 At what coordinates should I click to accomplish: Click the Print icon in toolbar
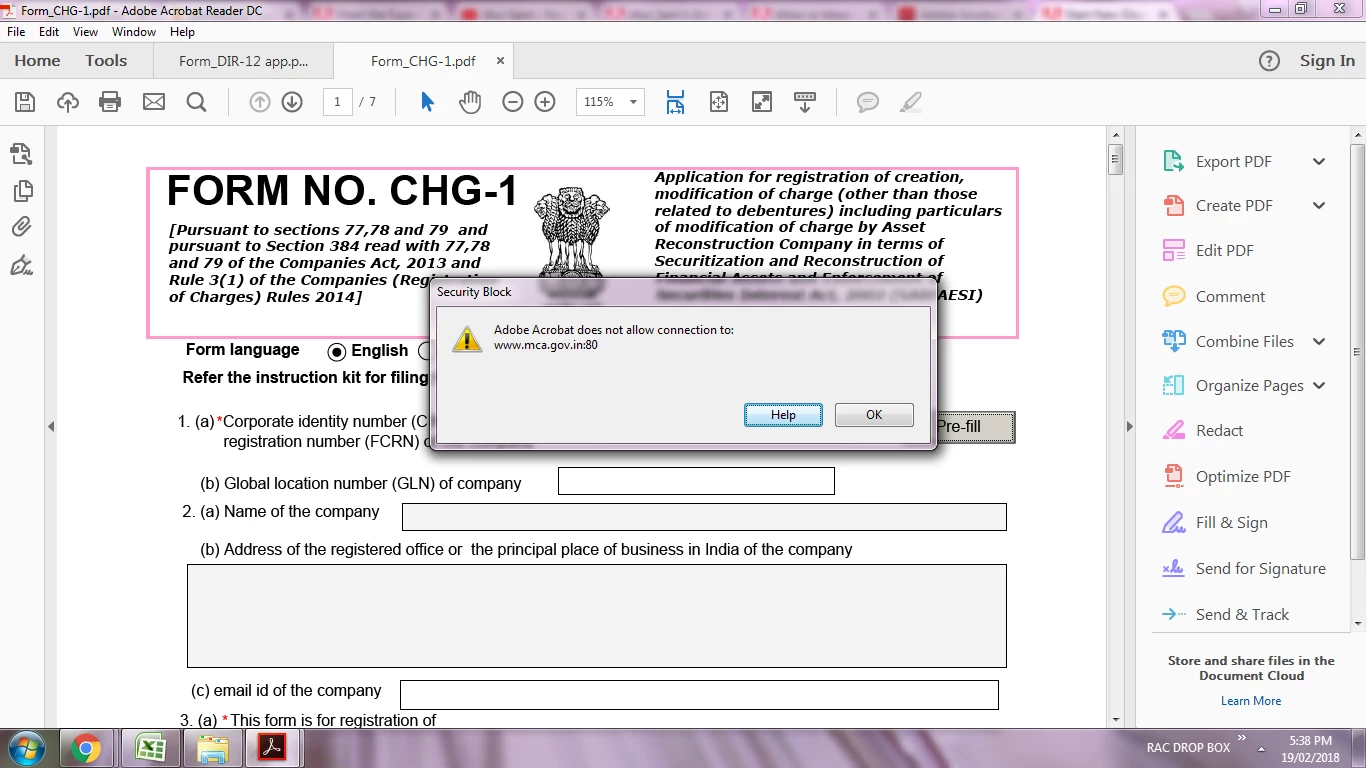pyautogui.click(x=110, y=102)
